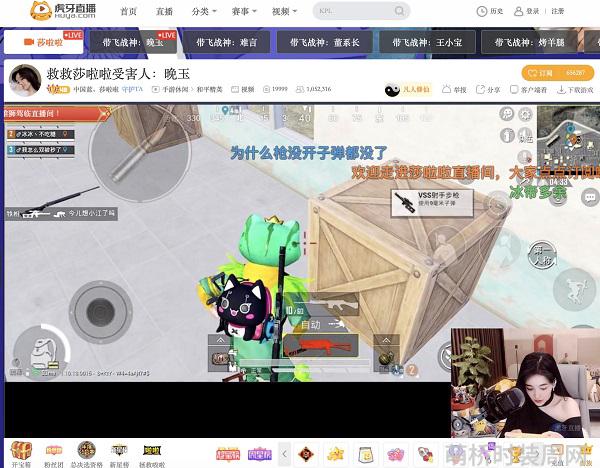Click the 举报 report icon
Image resolution: width=600 pixels, height=468 pixels.
(446, 89)
